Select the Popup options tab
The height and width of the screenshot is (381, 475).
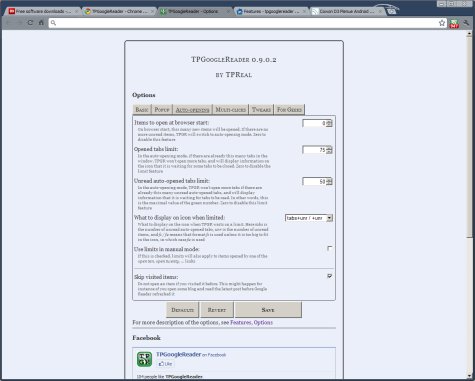coord(162,109)
